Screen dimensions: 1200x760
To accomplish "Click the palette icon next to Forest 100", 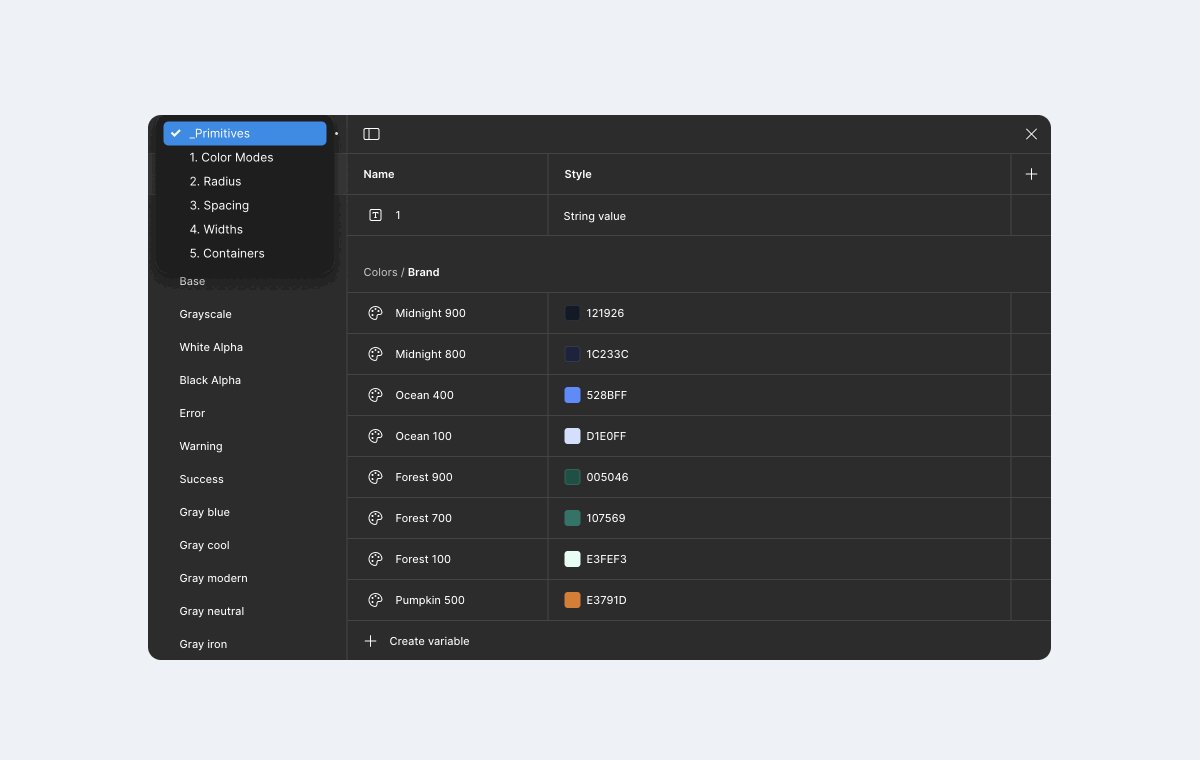I will 375,559.
